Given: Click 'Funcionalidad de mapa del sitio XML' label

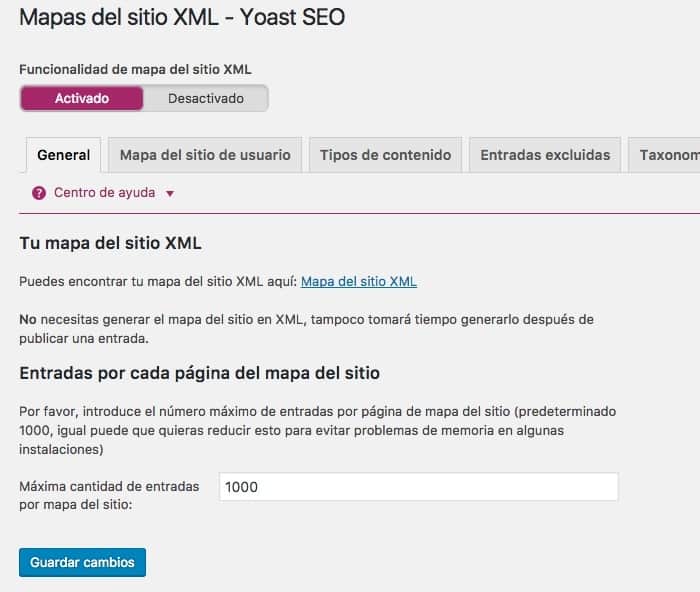Looking at the screenshot, I should tap(135, 70).
